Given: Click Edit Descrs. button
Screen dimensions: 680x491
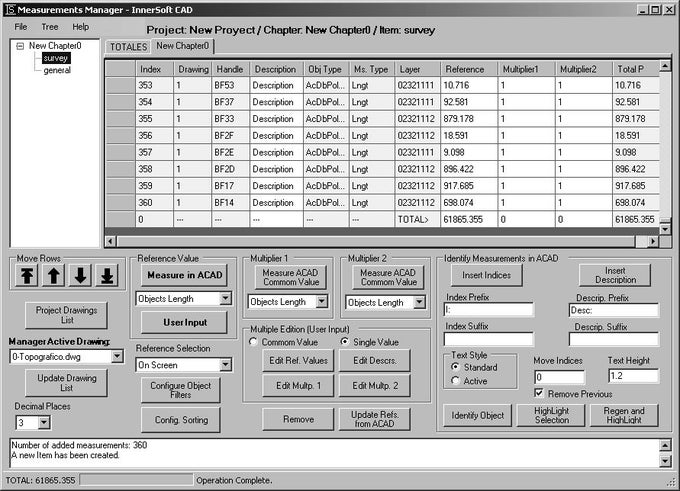Looking at the screenshot, I should click(374, 360).
